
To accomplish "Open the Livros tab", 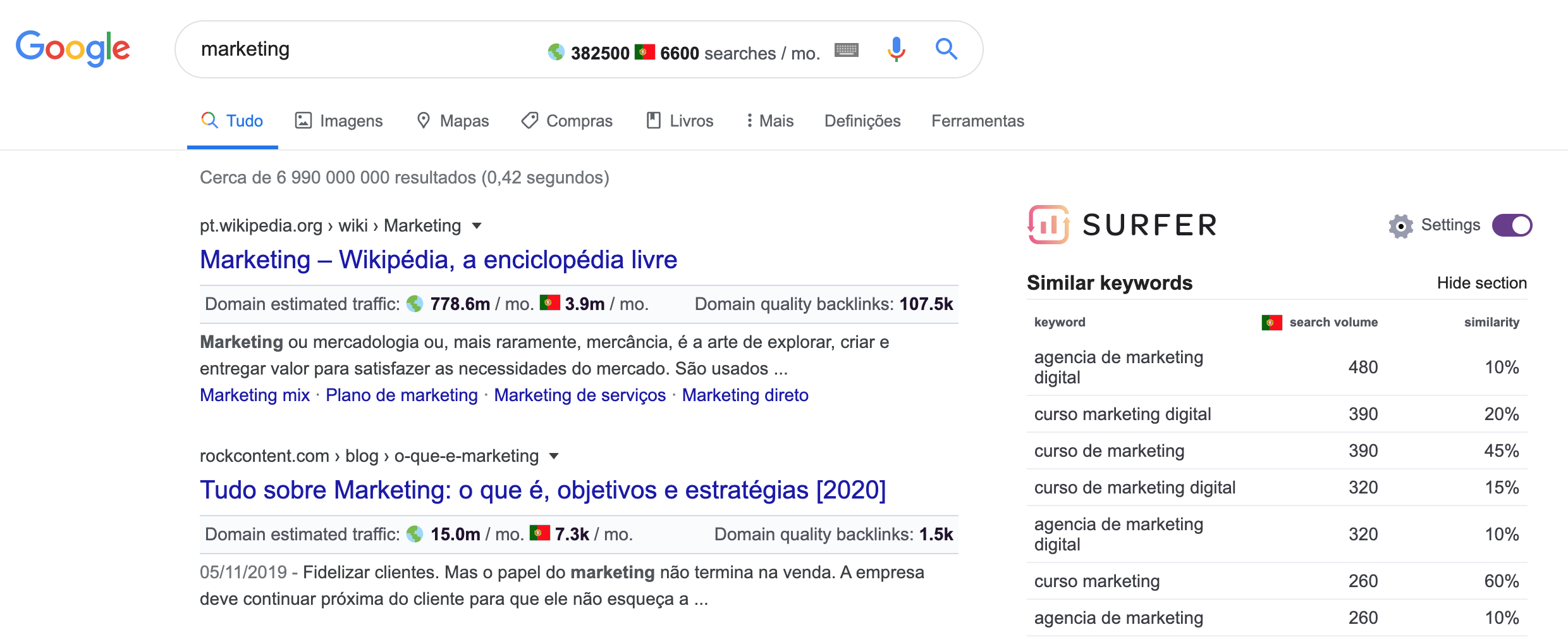I will [680, 121].
